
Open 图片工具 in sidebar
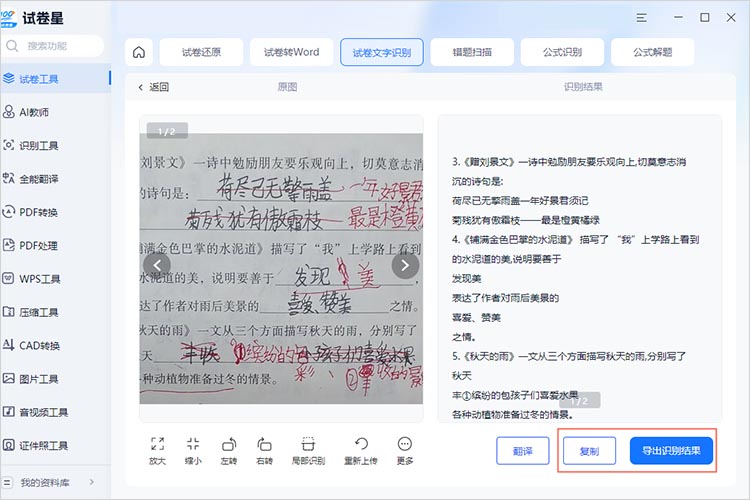point(55,379)
